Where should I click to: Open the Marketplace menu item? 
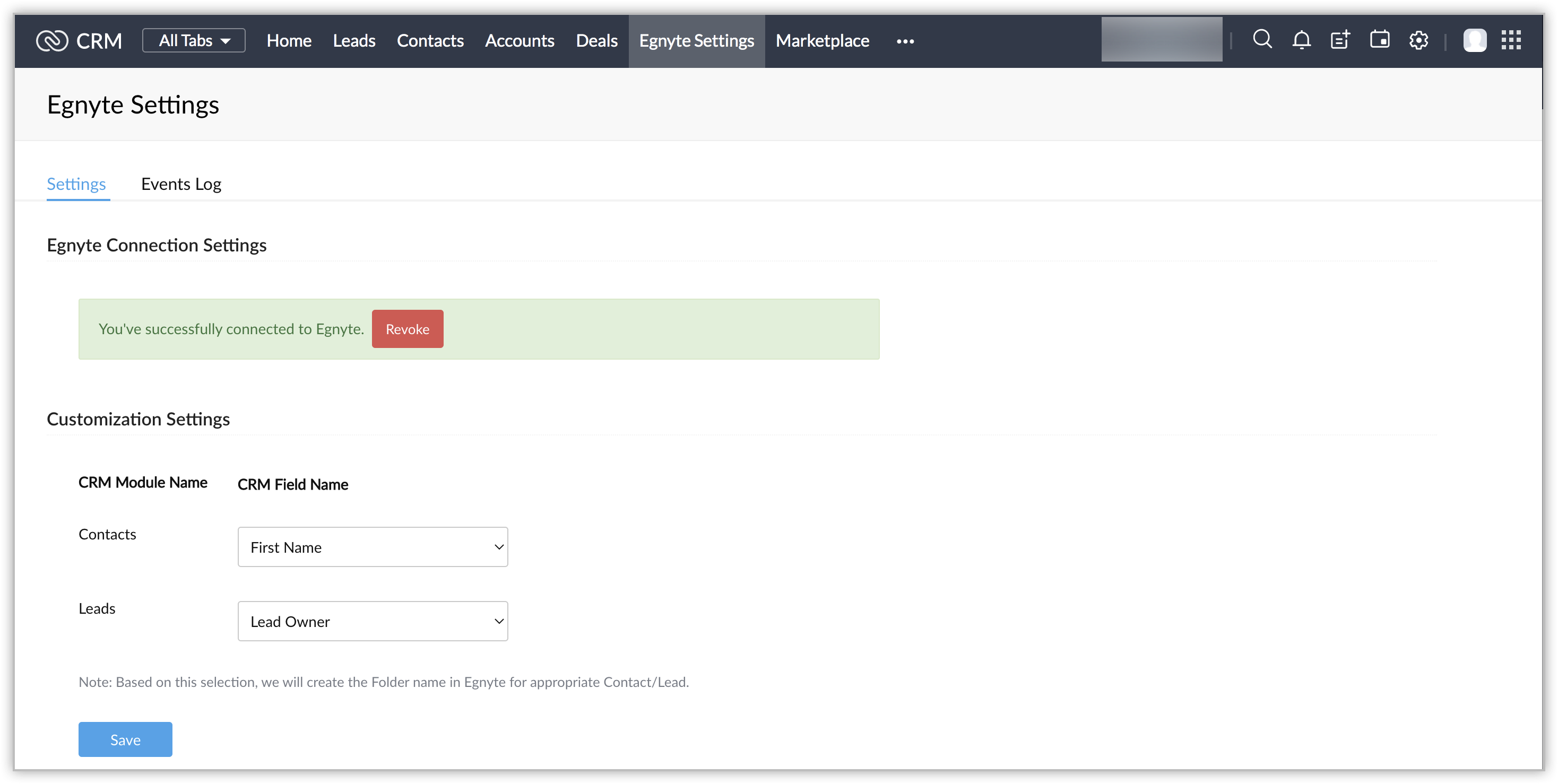(x=822, y=40)
